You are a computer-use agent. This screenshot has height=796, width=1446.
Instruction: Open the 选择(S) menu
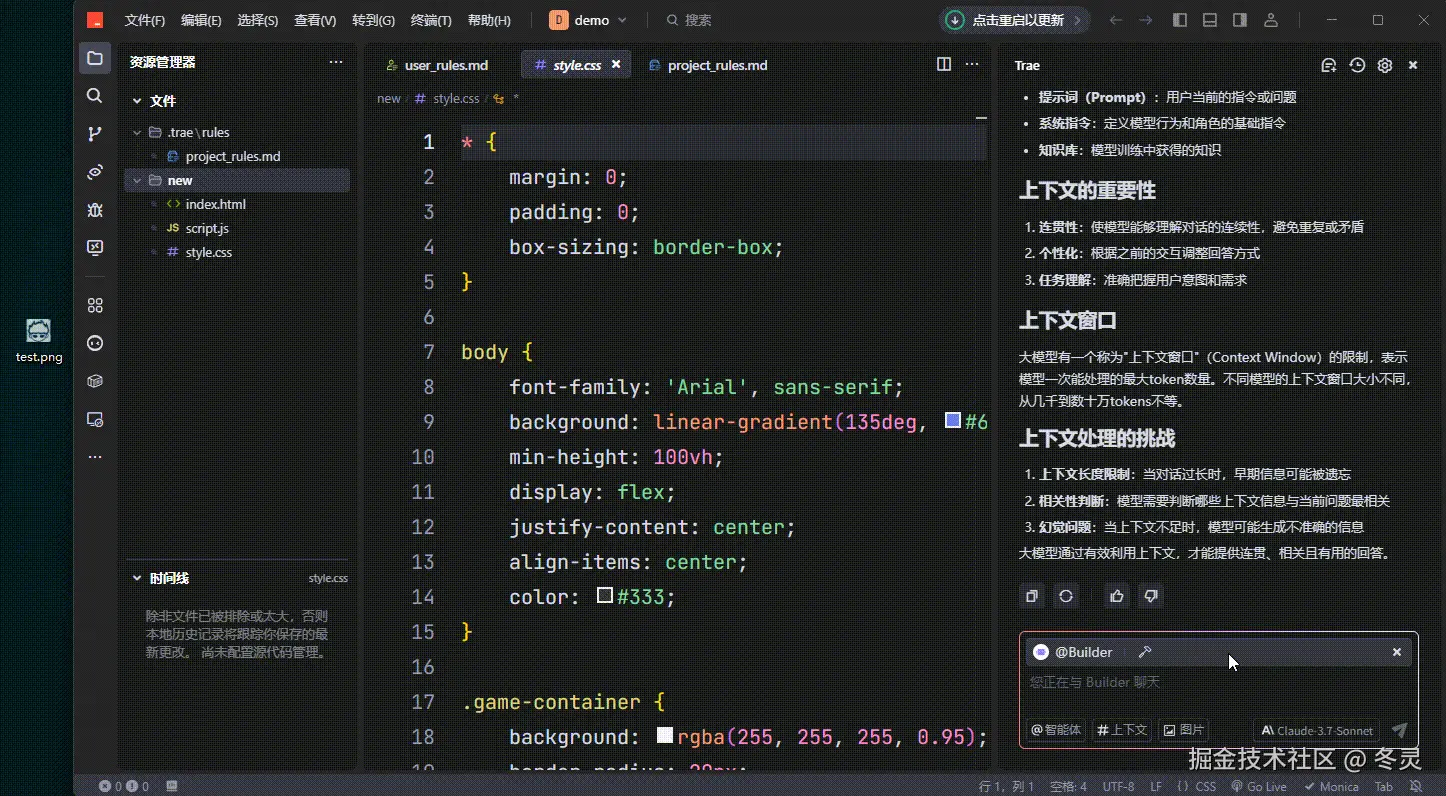[x=258, y=20]
